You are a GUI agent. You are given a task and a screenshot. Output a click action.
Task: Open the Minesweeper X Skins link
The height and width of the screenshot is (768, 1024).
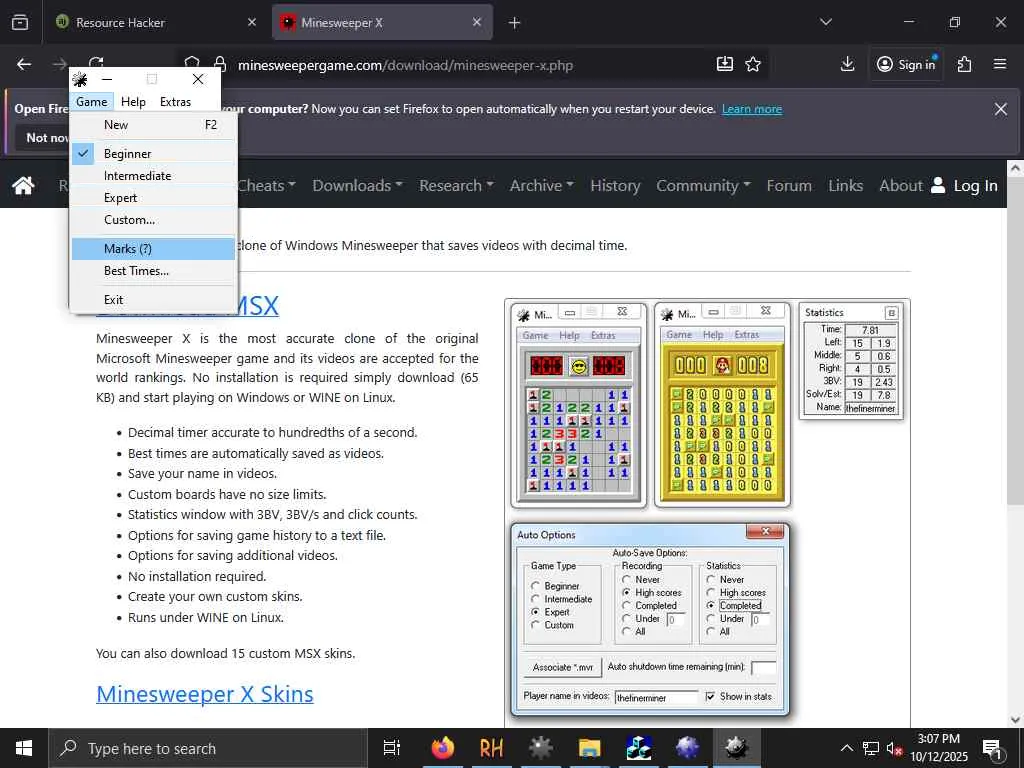coord(204,694)
